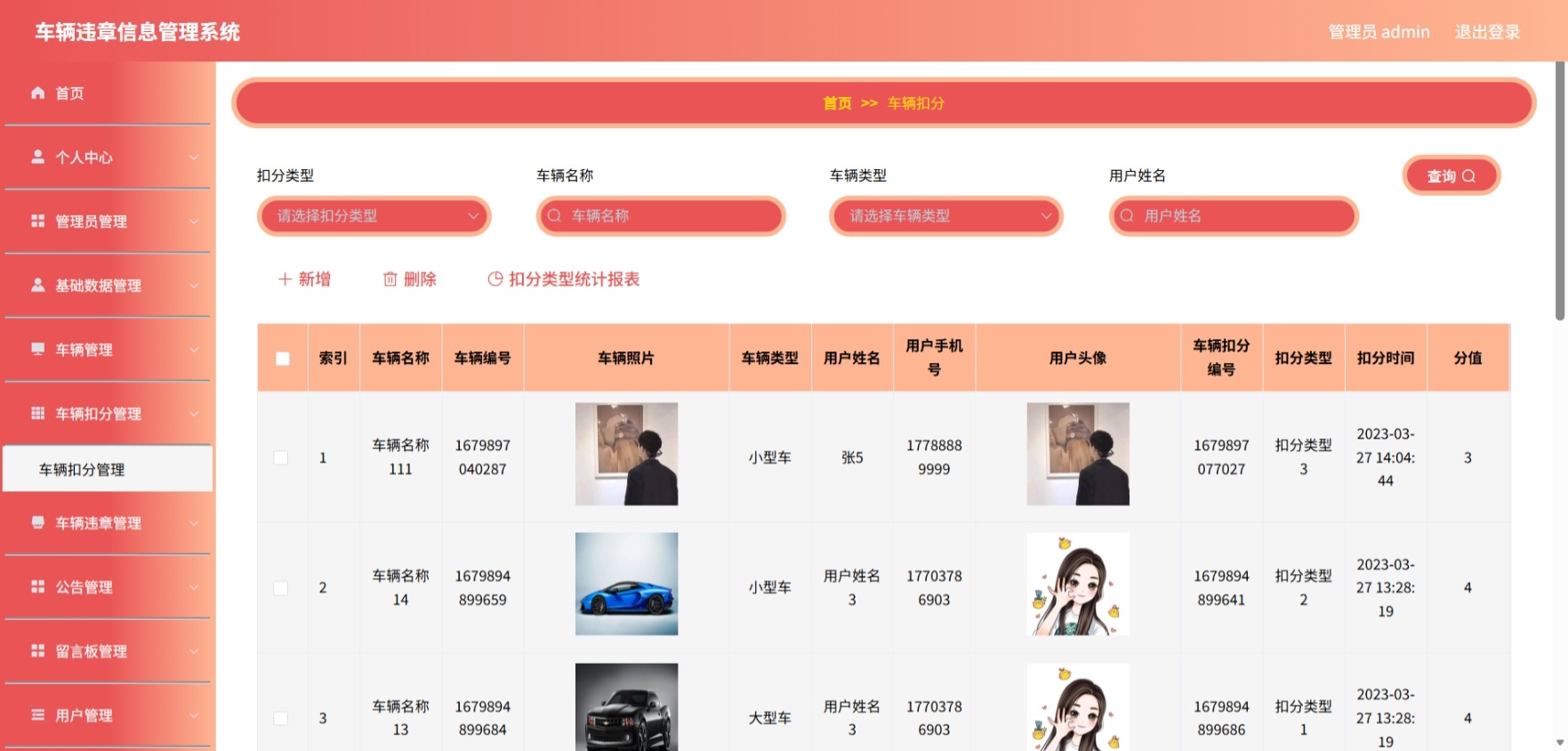Click the magnifier icon in 车辆名称 search field
The width and height of the screenshot is (1568, 751).
tap(554, 215)
